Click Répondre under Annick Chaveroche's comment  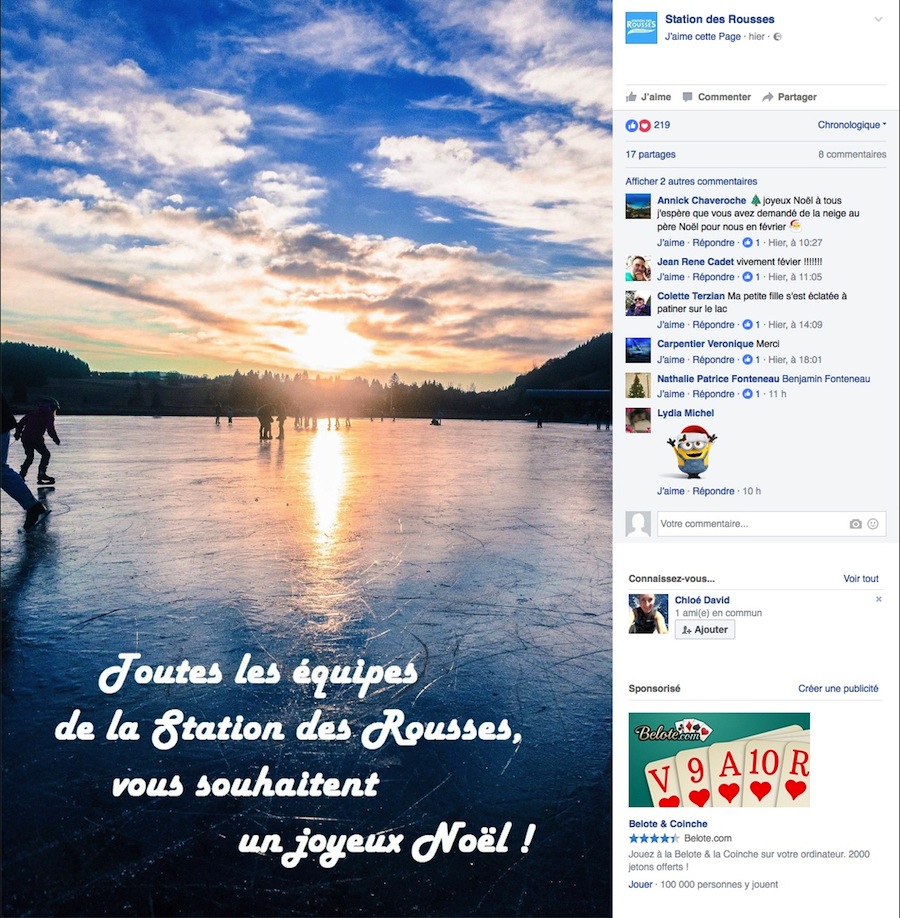[713, 242]
